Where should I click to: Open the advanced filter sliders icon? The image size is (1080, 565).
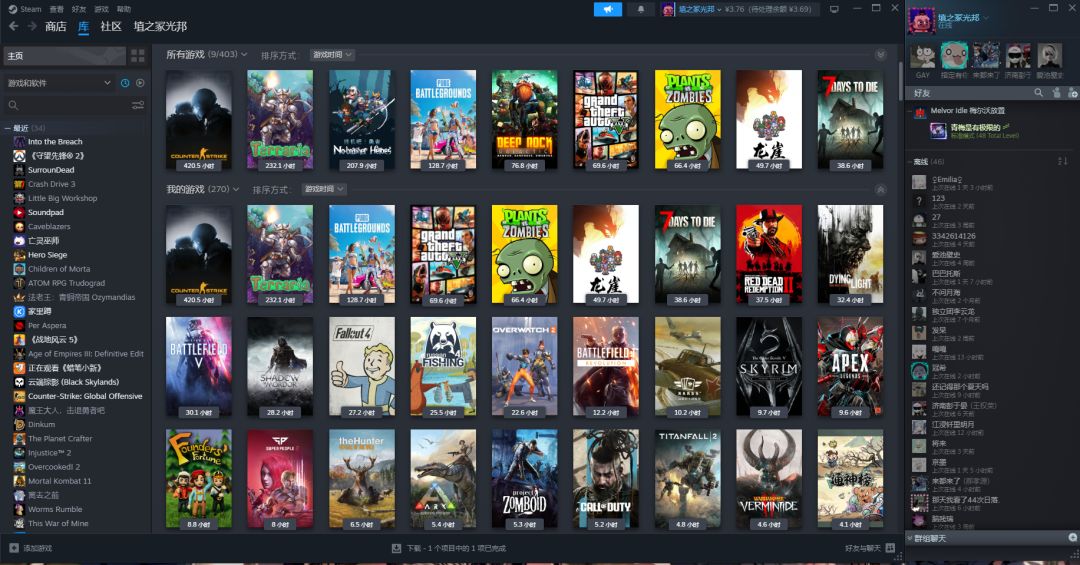click(x=138, y=105)
